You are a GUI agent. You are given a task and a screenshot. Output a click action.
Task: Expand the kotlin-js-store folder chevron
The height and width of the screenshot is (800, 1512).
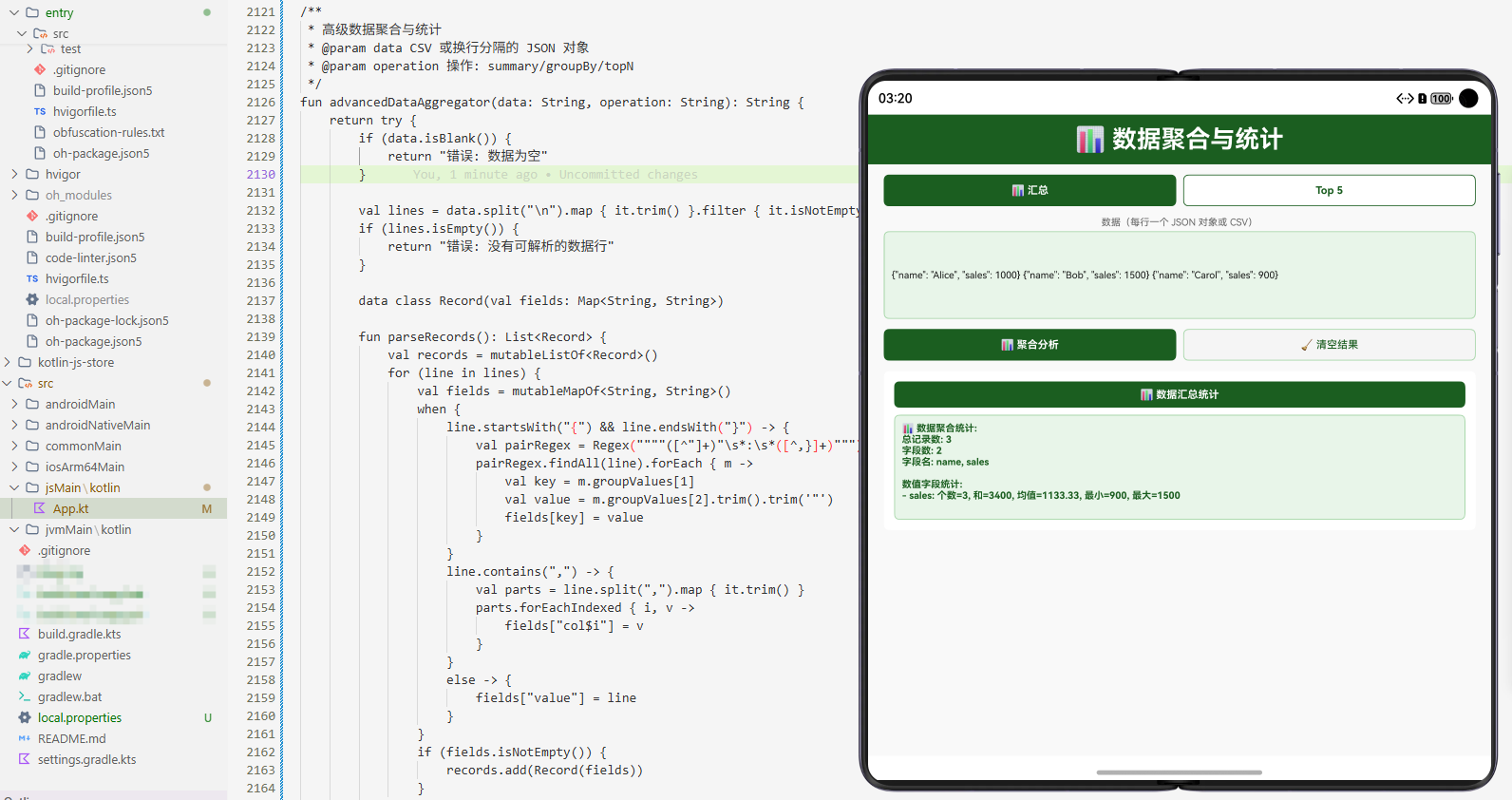[x=7, y=362]
